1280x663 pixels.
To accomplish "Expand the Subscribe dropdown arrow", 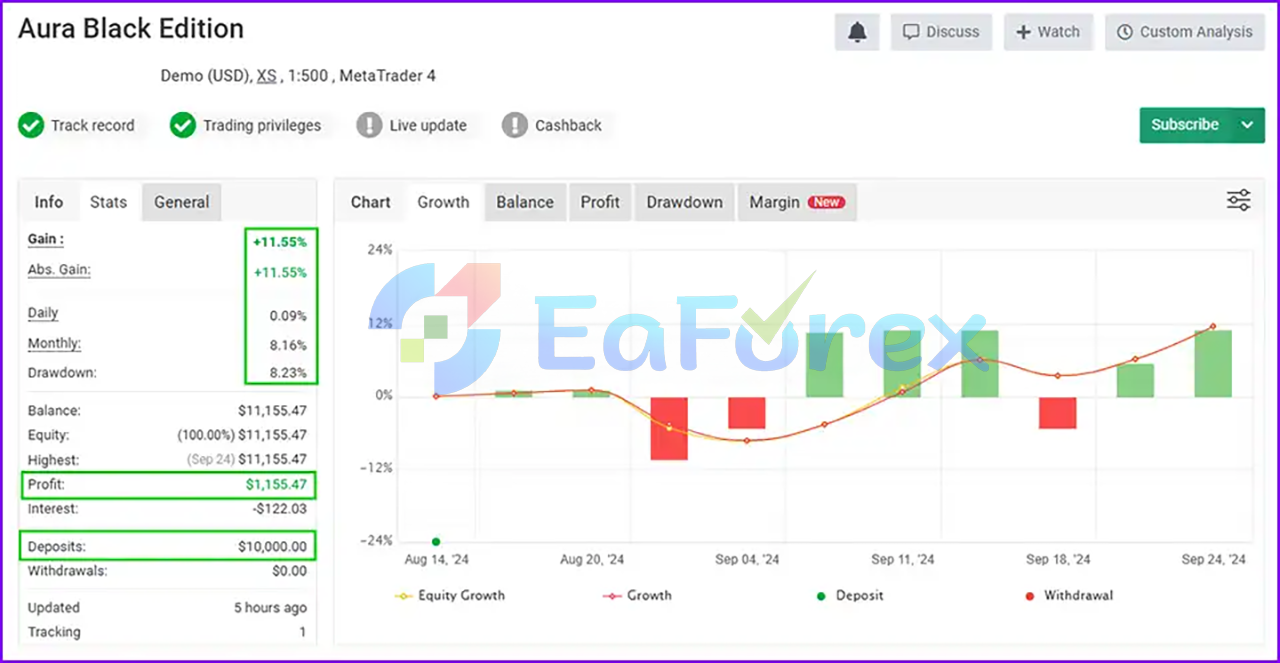I will 1247,125.
